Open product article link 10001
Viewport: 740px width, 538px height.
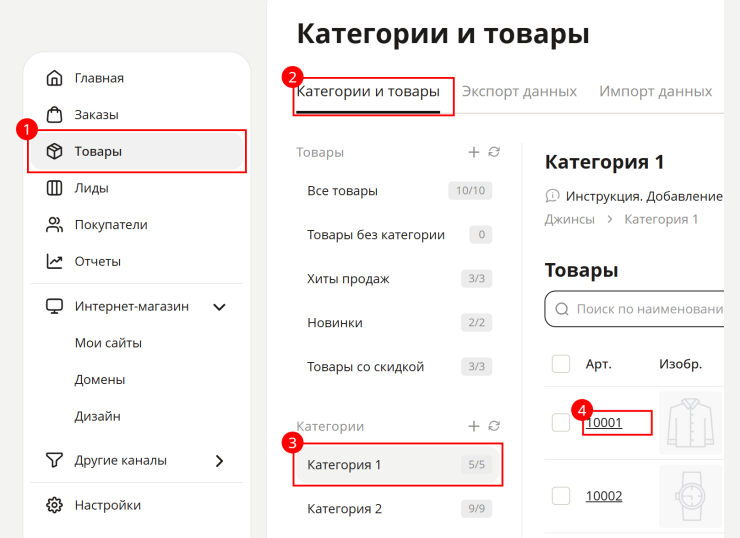604,422
